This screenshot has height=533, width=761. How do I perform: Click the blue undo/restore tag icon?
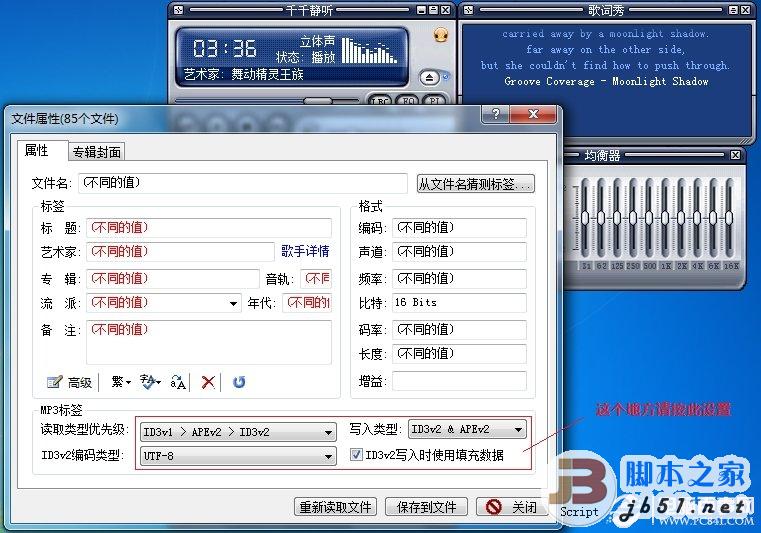(239, 383)
